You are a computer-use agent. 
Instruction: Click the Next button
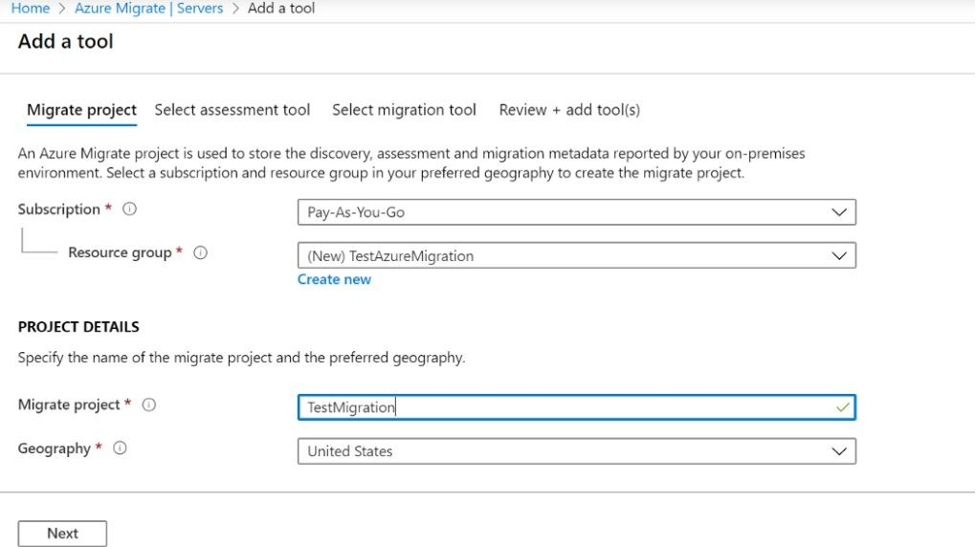[62, 533]
